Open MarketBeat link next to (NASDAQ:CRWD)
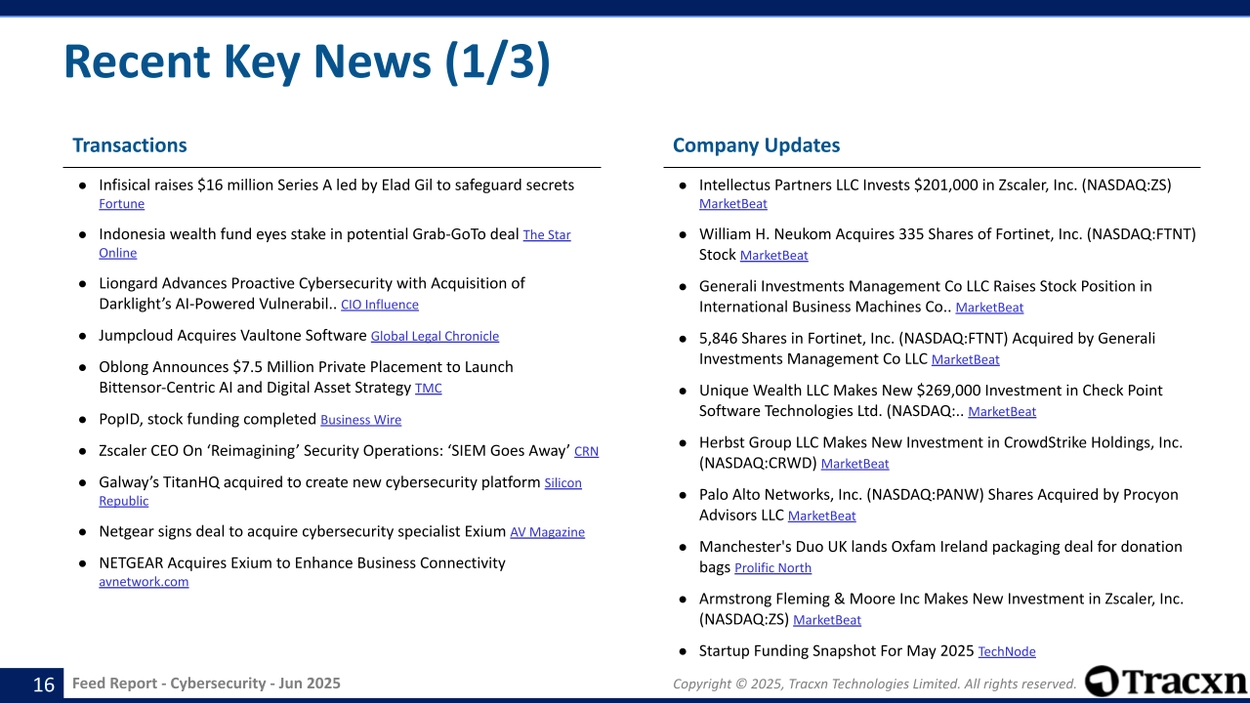 click(855, 464)
